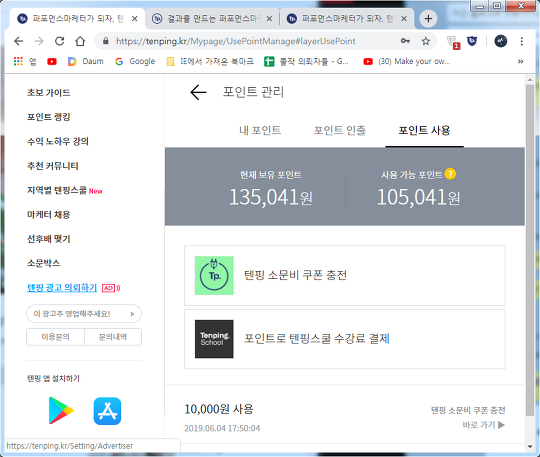The height and width of the screenshot is (457, 540).
Task: Open 수익 노하우 강의 in sidebar
Action: 58,142
